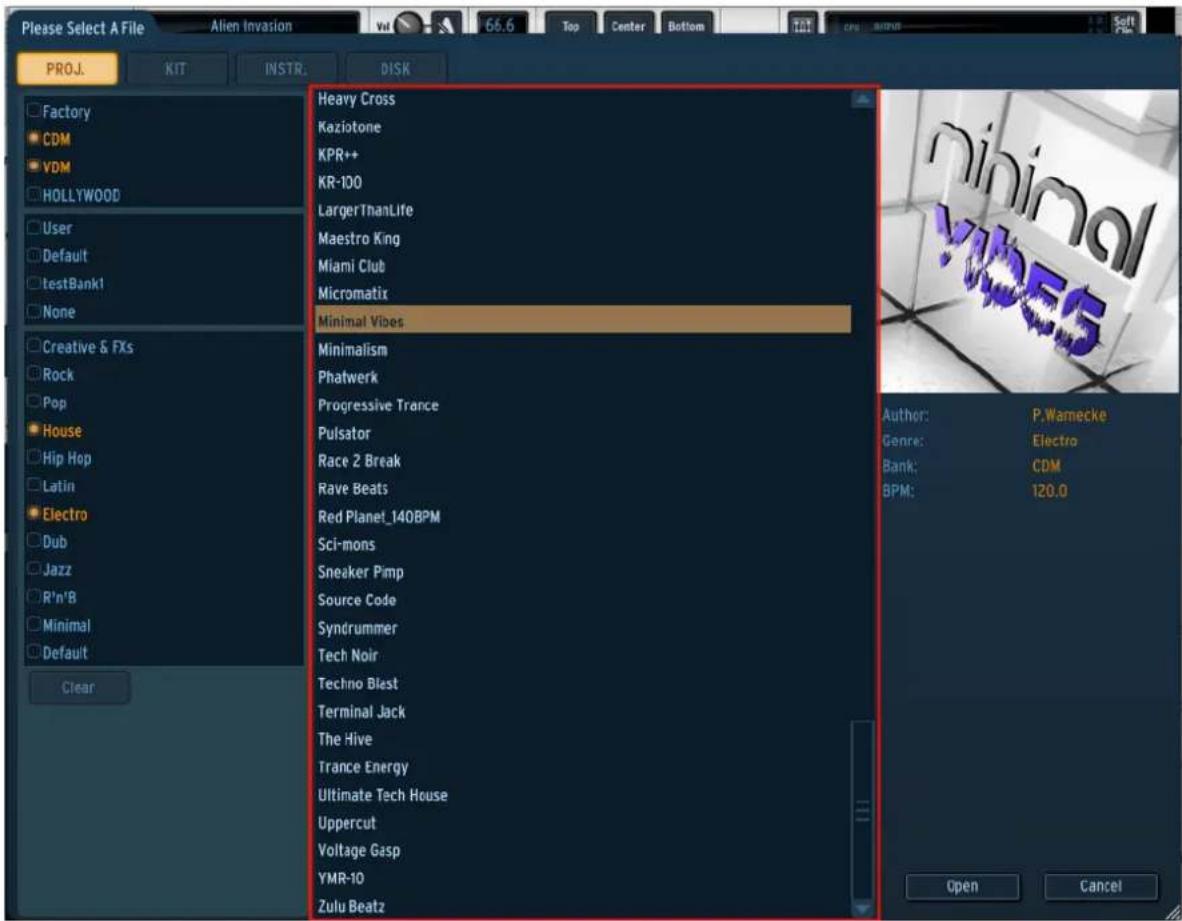The height and width of the screenshot is (921, 1182).
Task: Toggle the Soft Clip button
Action: pos(1123,24)
